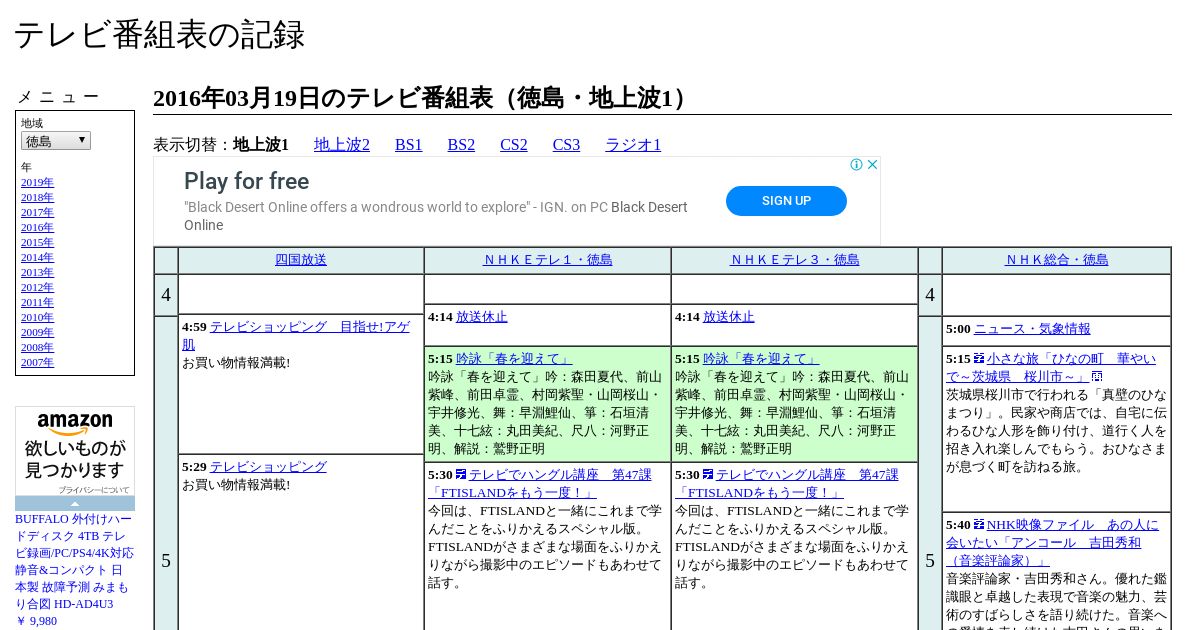The width and height of the screenshot is (1200, 630).
Task: Open the 2019年 archive link
Action: point(37,183)
